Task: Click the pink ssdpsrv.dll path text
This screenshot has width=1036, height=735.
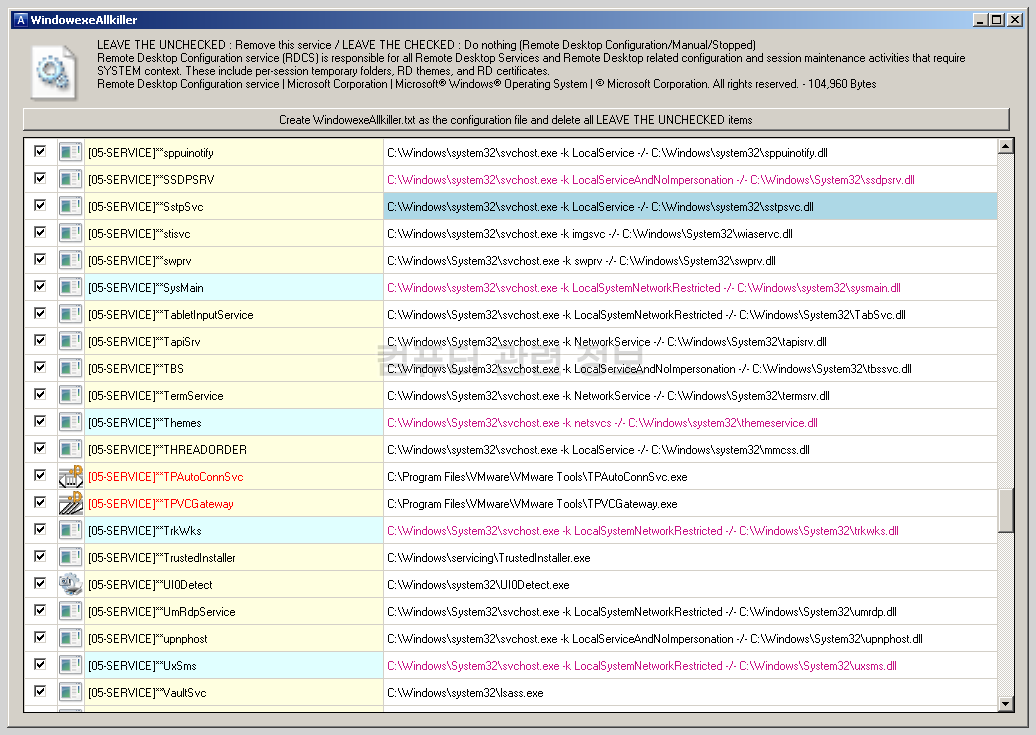Action: (x=651, y=180)
